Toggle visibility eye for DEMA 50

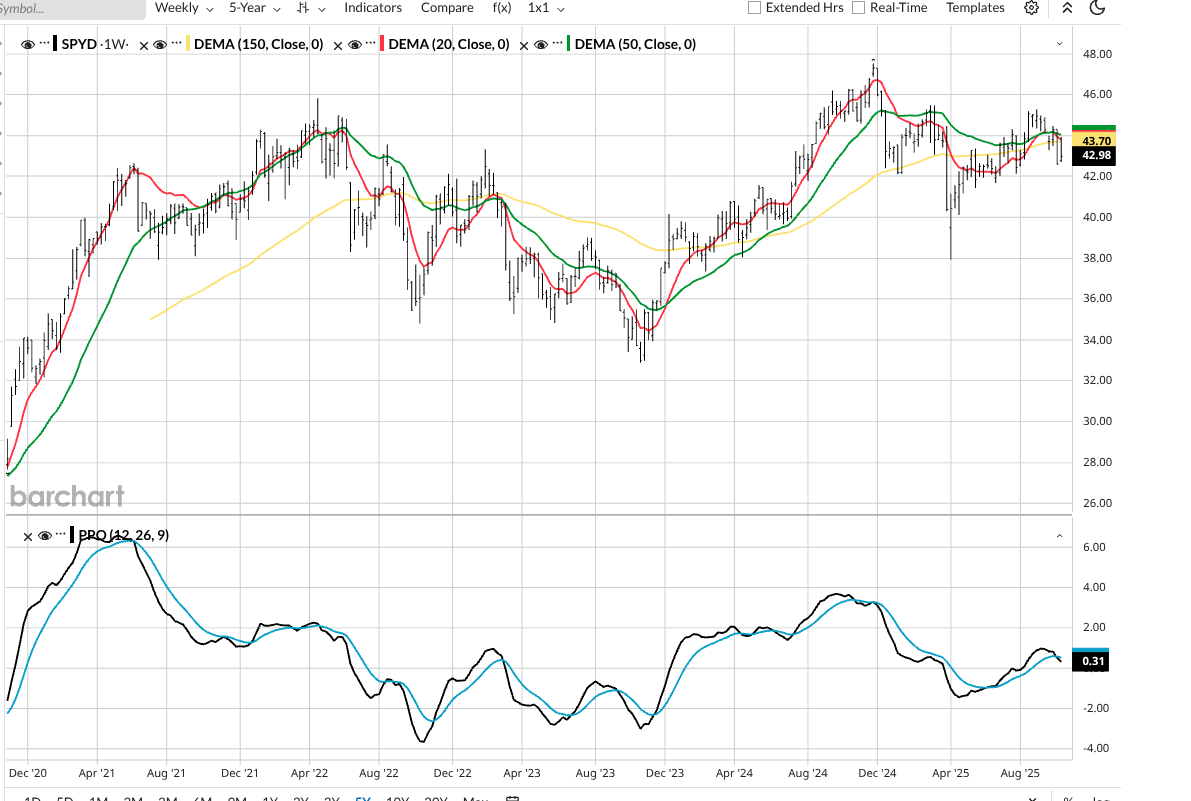(x=541, y=45)
